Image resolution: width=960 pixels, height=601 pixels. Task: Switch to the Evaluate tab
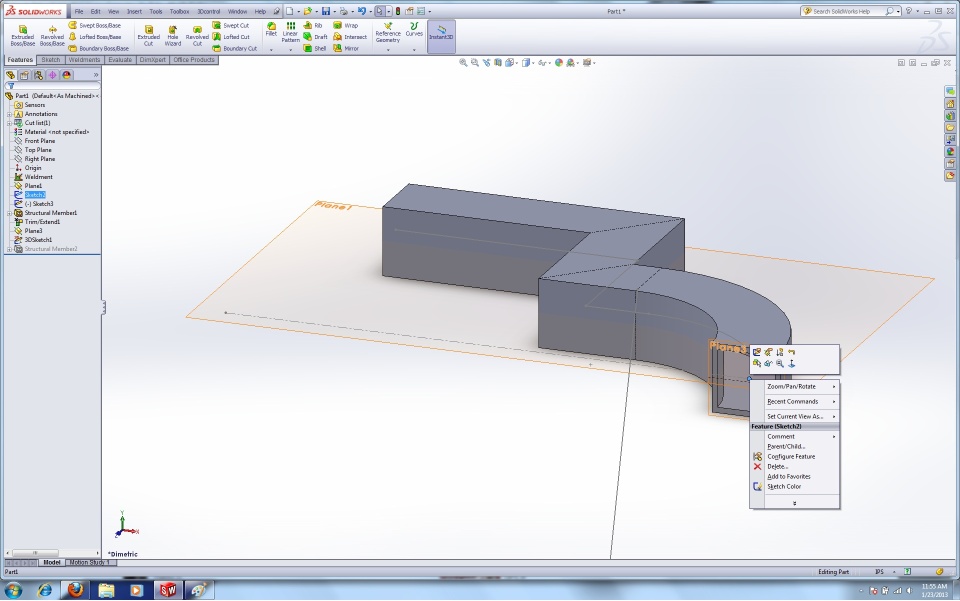pos(120,60)
